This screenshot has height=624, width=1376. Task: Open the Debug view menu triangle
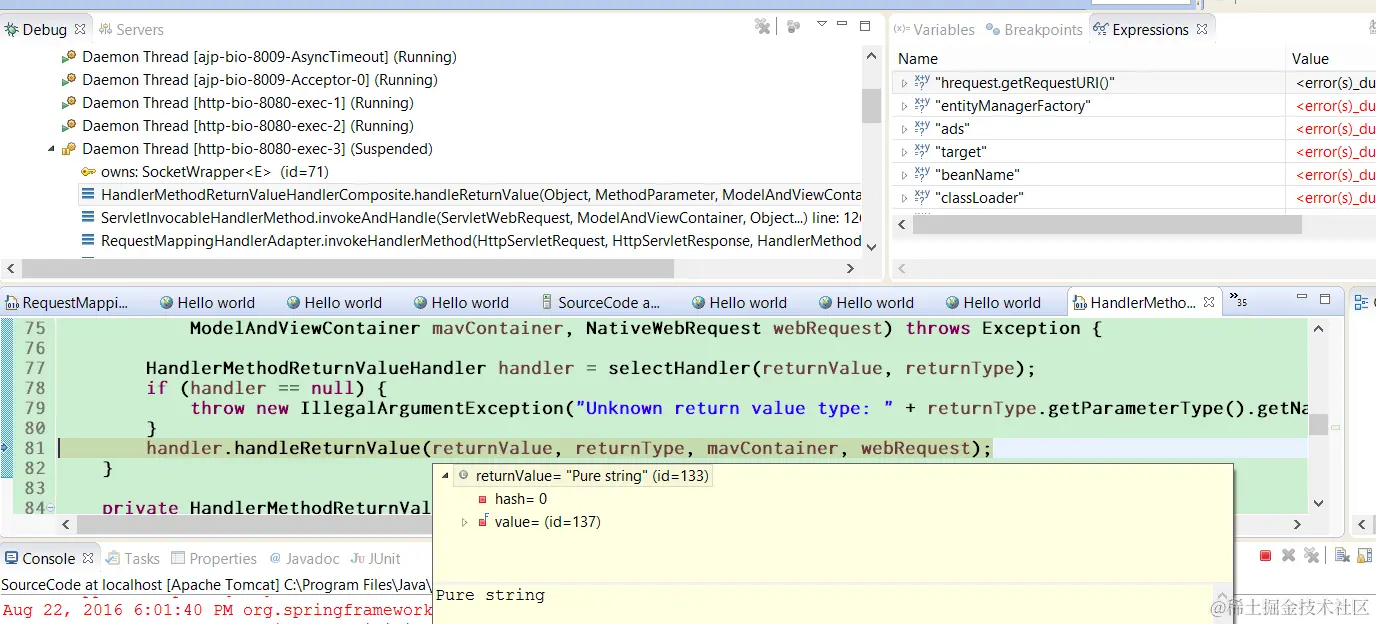822,24
